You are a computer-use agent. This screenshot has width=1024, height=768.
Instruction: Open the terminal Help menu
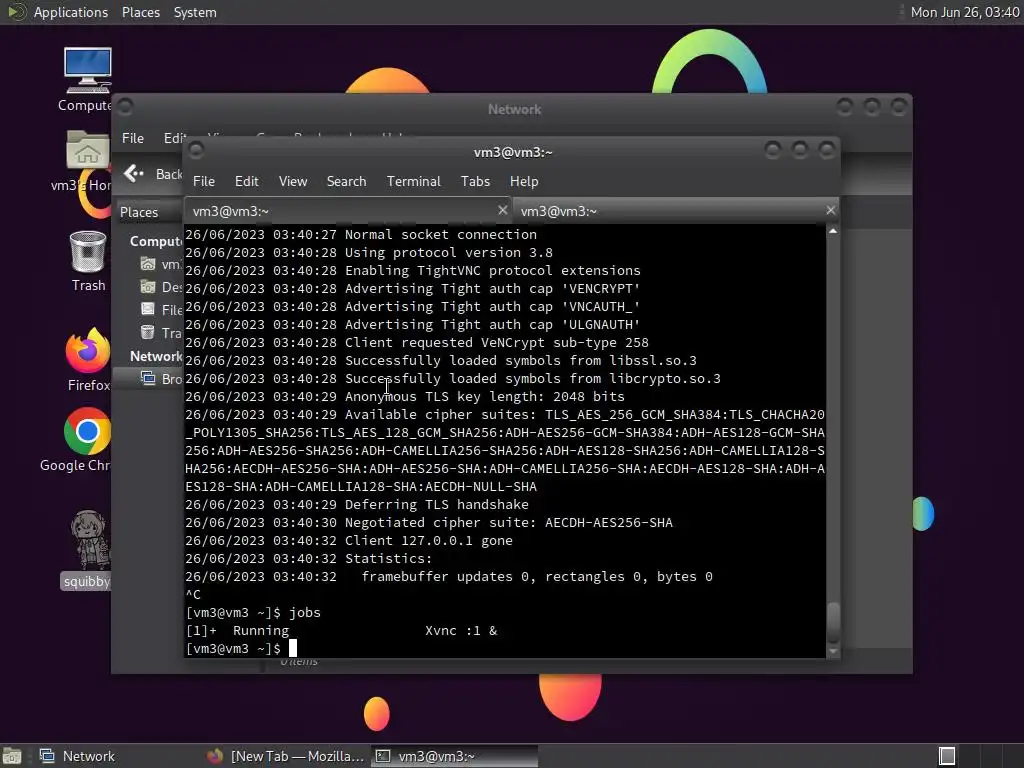(x=524, y=182)
